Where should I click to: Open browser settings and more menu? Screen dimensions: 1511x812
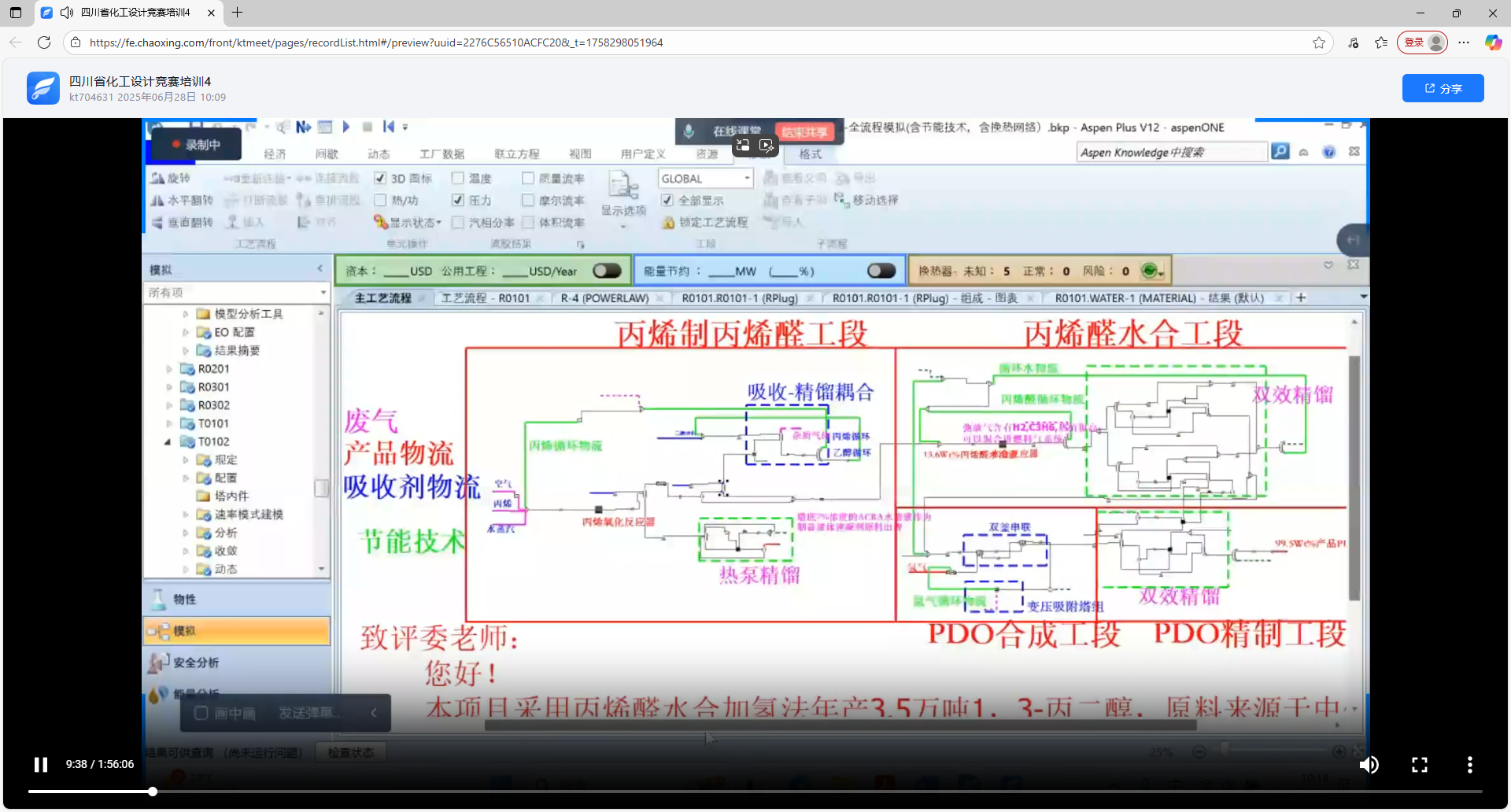coord(1464,42)
